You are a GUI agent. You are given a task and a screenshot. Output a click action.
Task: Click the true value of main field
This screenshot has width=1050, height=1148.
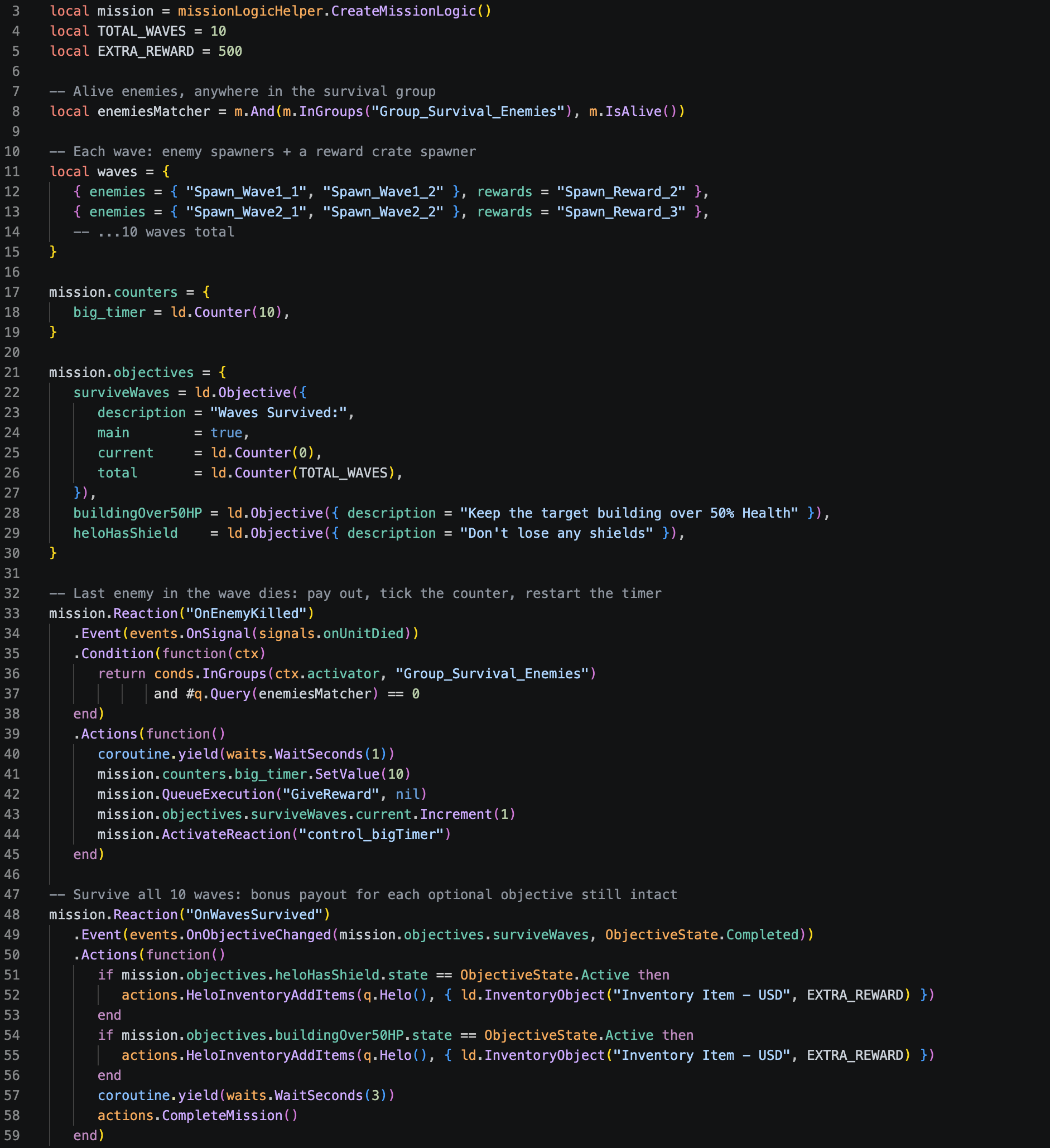point(226,433)
